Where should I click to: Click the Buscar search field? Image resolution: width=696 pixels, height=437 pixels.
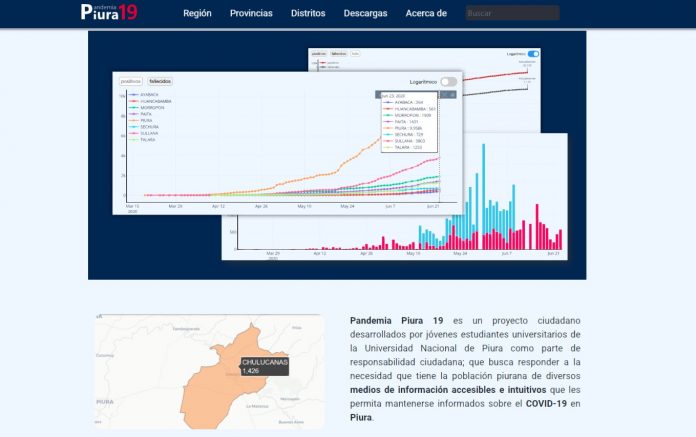point(512,14)
